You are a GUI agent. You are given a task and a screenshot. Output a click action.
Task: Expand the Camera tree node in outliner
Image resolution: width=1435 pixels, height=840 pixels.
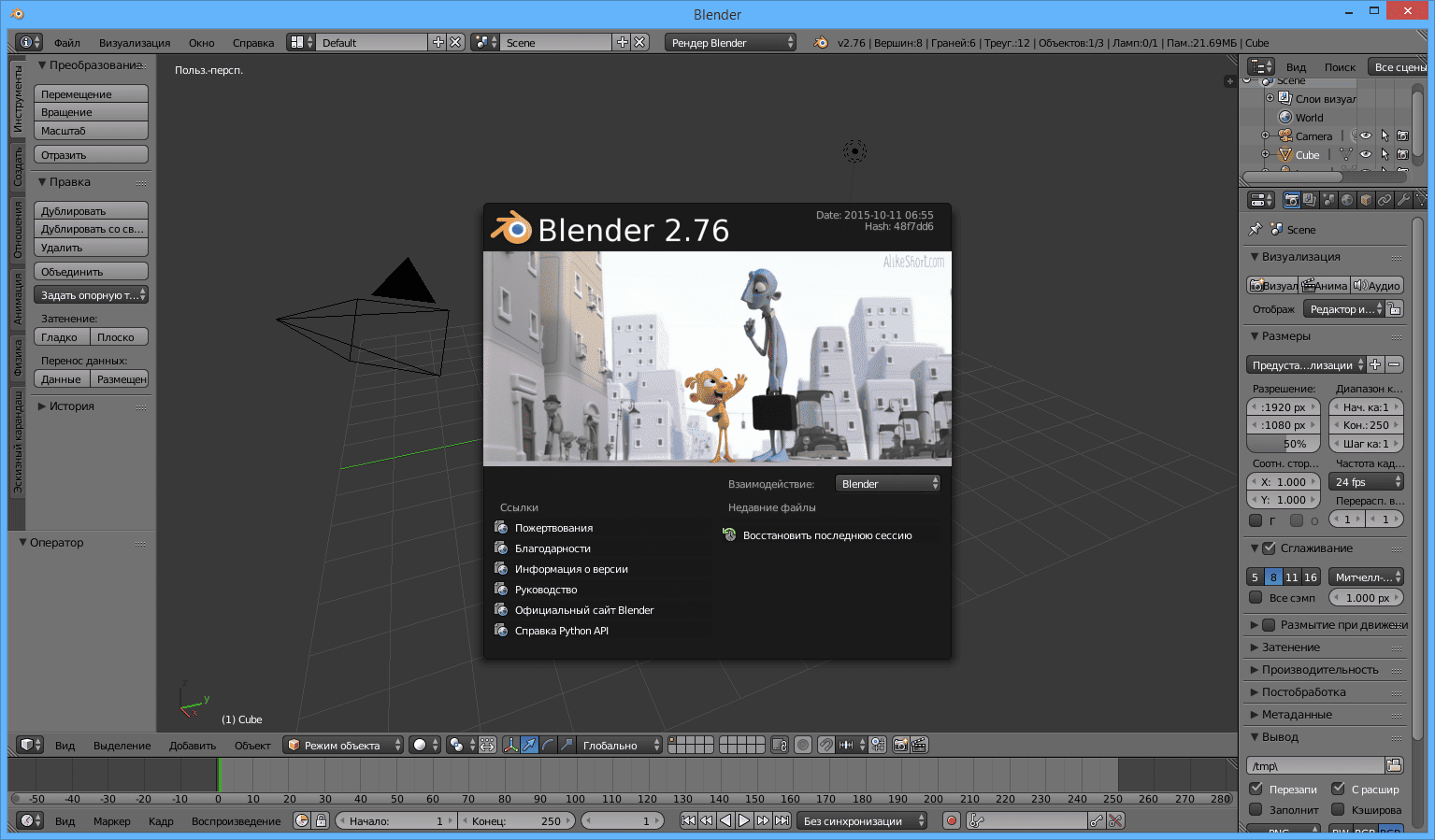(1266, 135)
